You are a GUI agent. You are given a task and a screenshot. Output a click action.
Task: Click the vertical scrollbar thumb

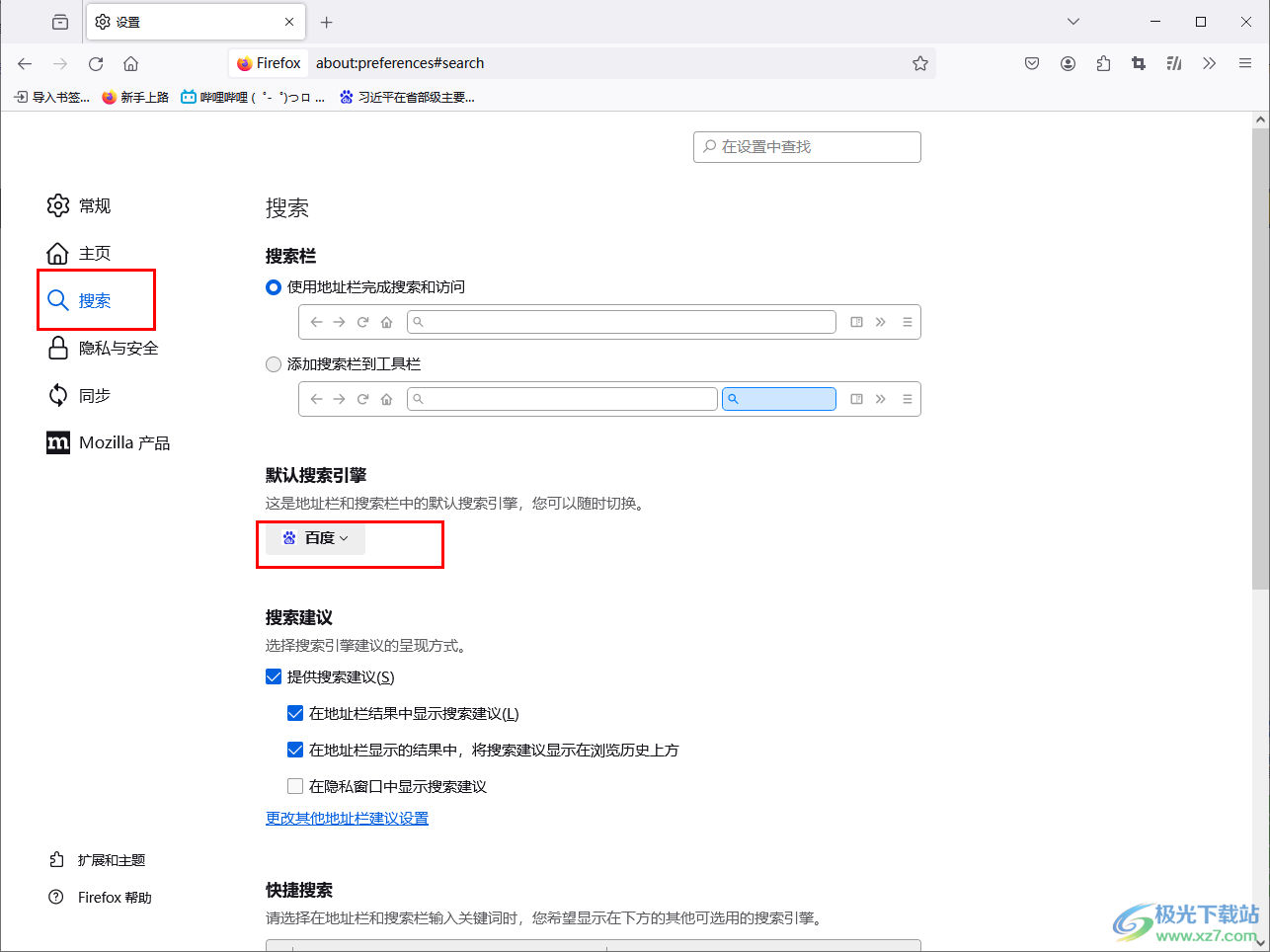coord(1260,358)
